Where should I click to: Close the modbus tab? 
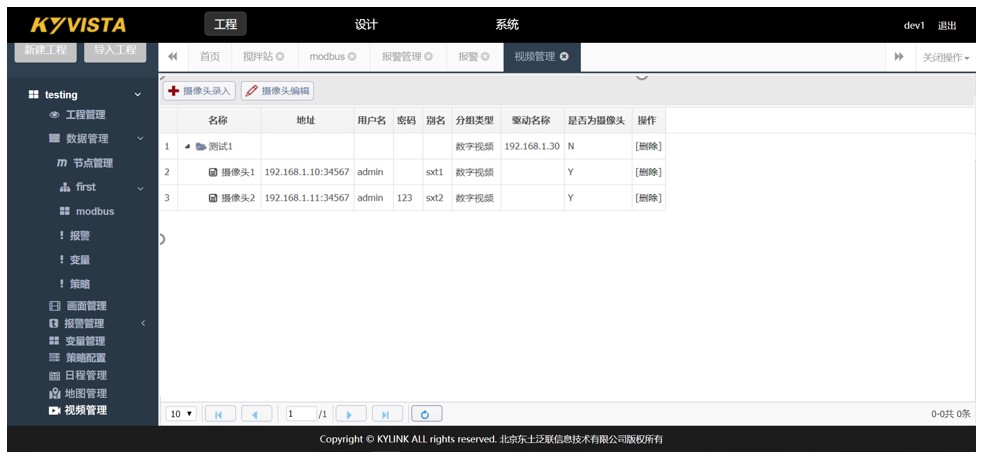[352, 57]
